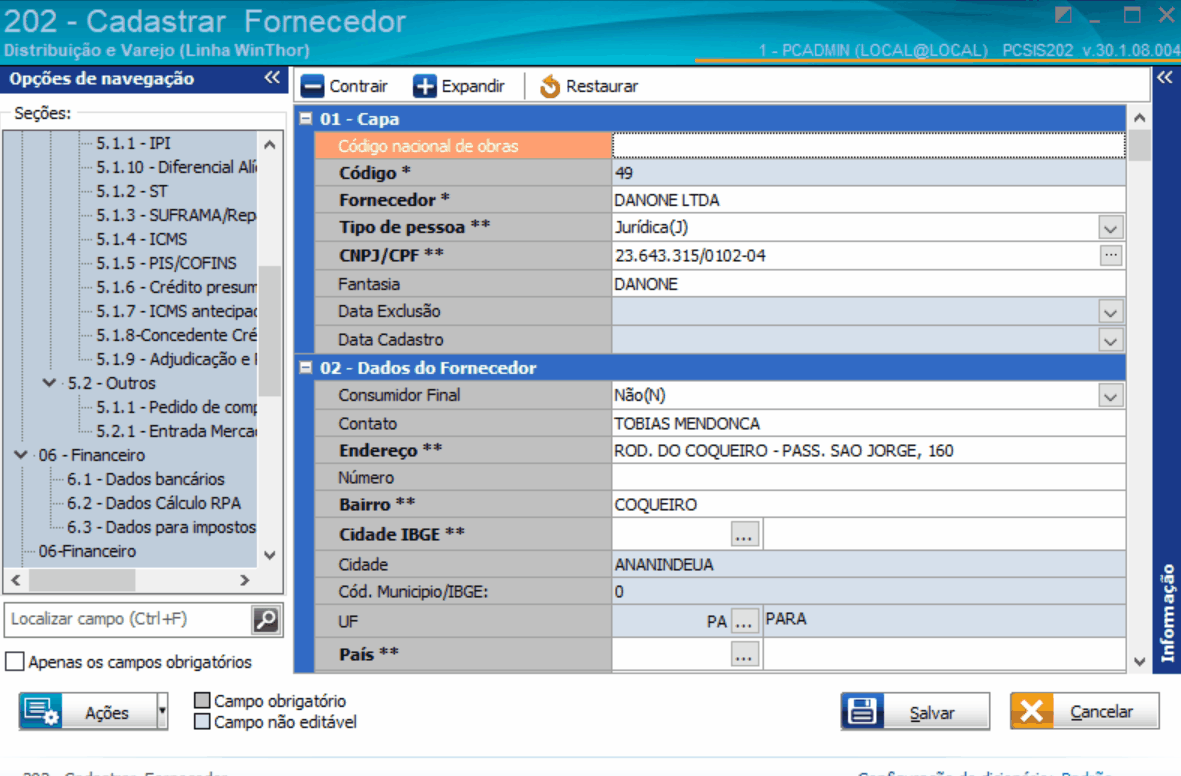This screenshot has width=1181, height=776.
Task: Open the Consumidor Final dropdown
Action: pos(1110,396)
